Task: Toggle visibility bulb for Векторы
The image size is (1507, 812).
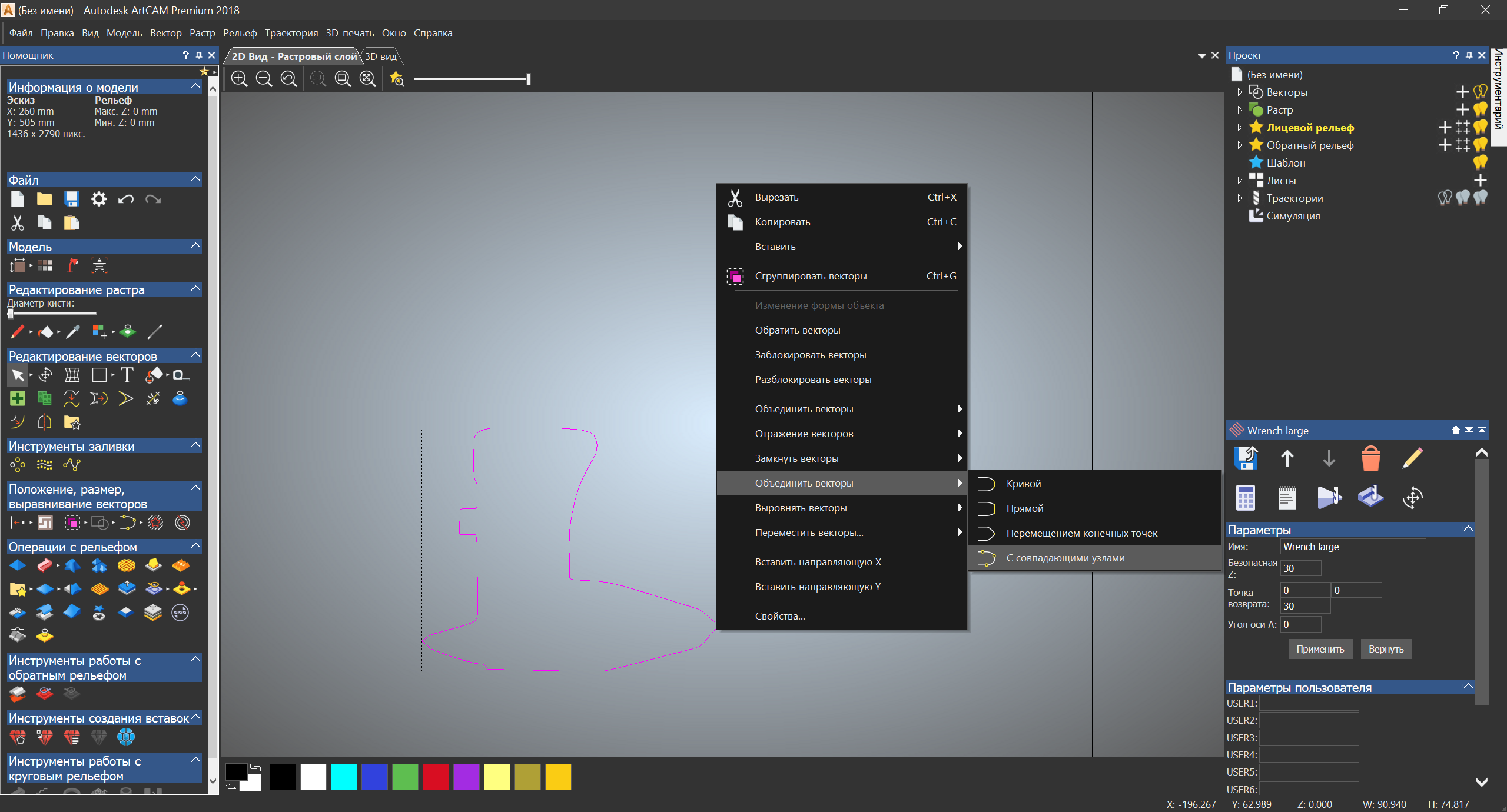Action: pyautogui.click(x=1480, y=92)
